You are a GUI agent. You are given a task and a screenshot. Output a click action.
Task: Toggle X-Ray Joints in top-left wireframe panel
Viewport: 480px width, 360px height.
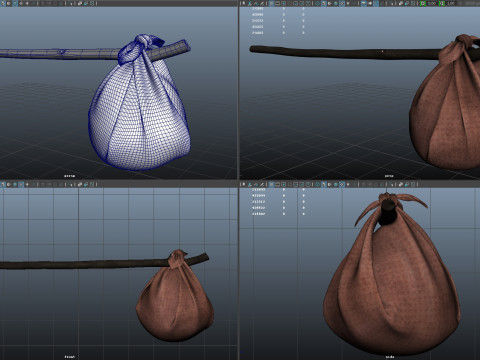click(x=92, y=3)
